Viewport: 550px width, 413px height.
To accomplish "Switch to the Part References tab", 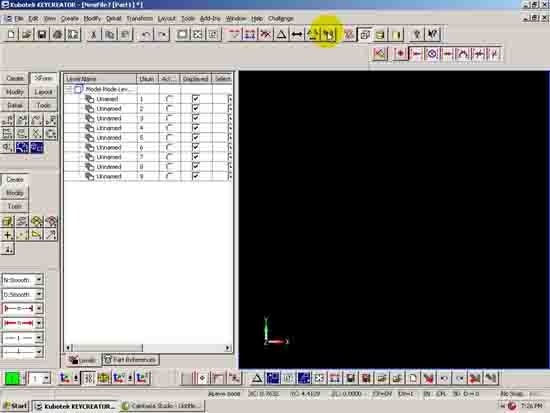I will point(130,360).
